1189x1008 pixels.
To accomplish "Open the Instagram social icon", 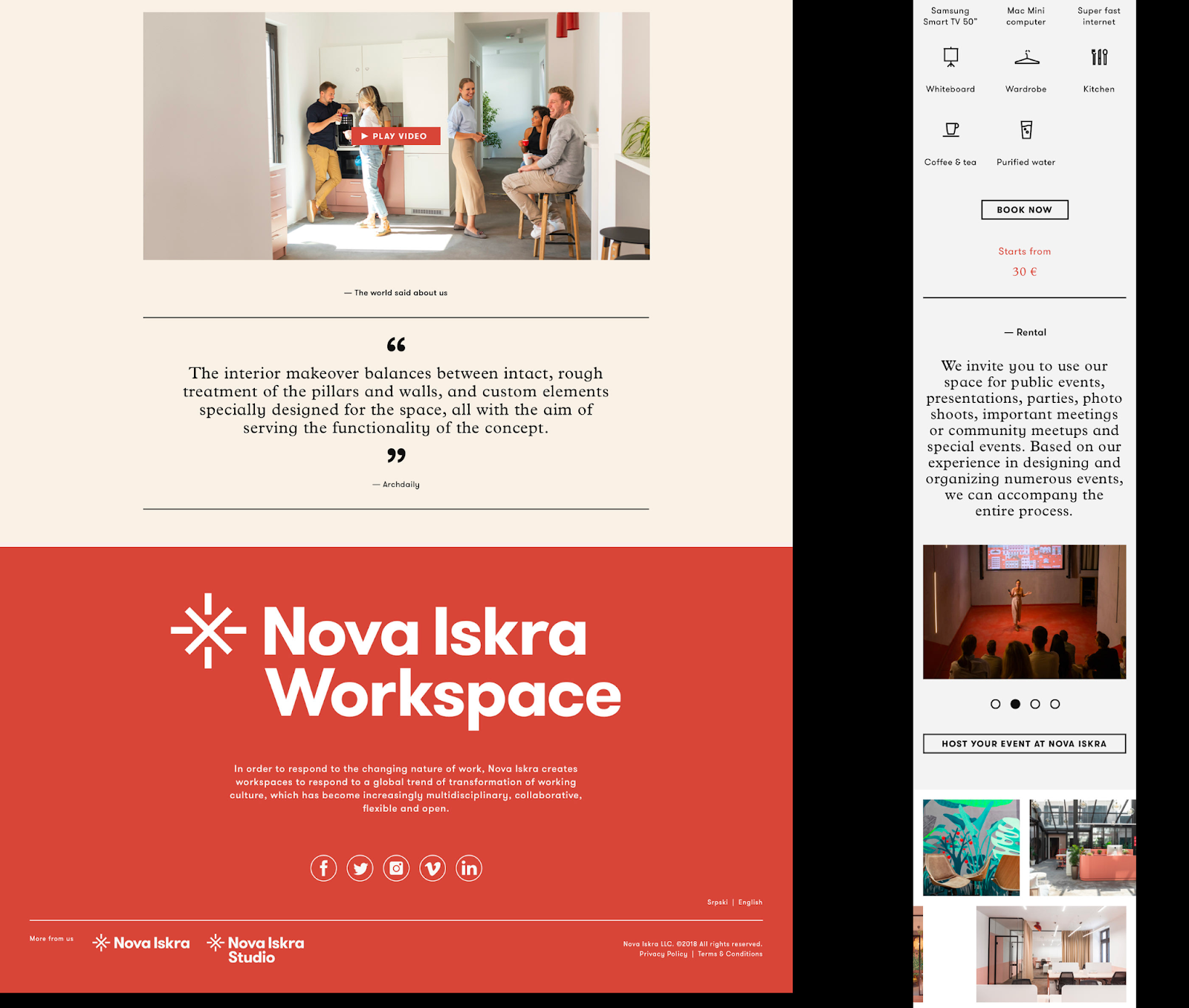I will 396,868.
